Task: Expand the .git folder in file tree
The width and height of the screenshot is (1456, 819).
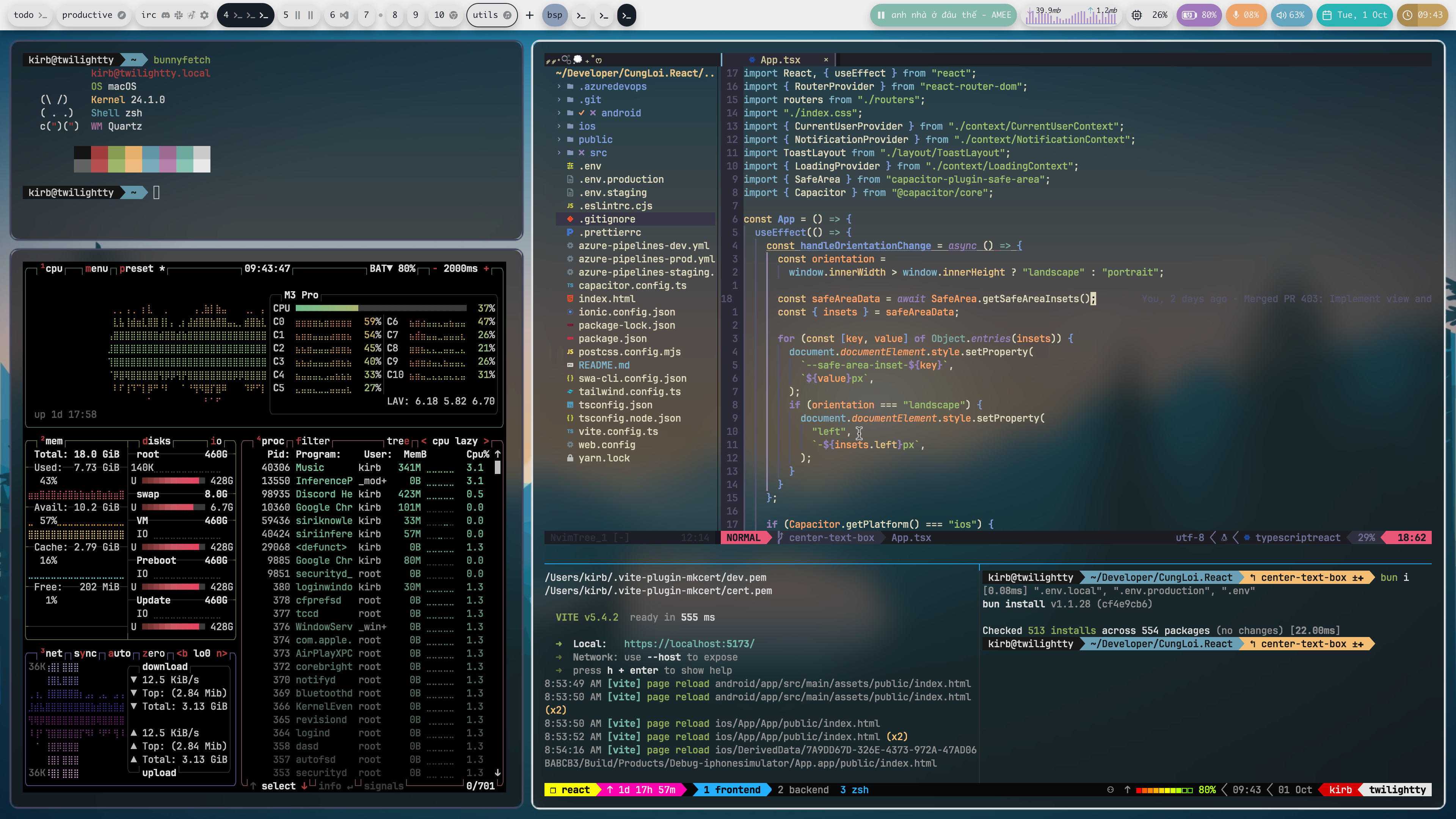Action: [x=579, y=100]
